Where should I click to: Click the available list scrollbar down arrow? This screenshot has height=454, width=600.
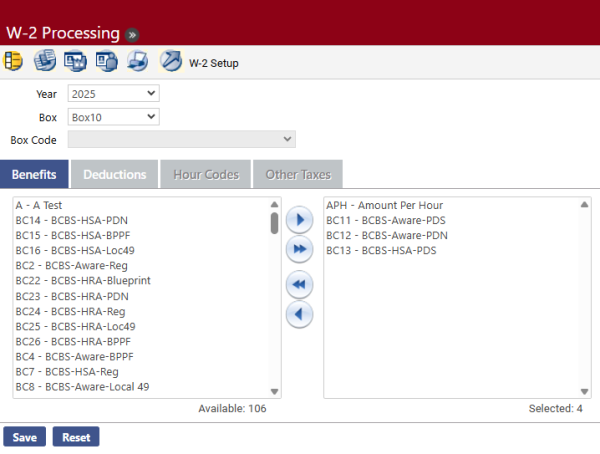[x=275, y=391]
